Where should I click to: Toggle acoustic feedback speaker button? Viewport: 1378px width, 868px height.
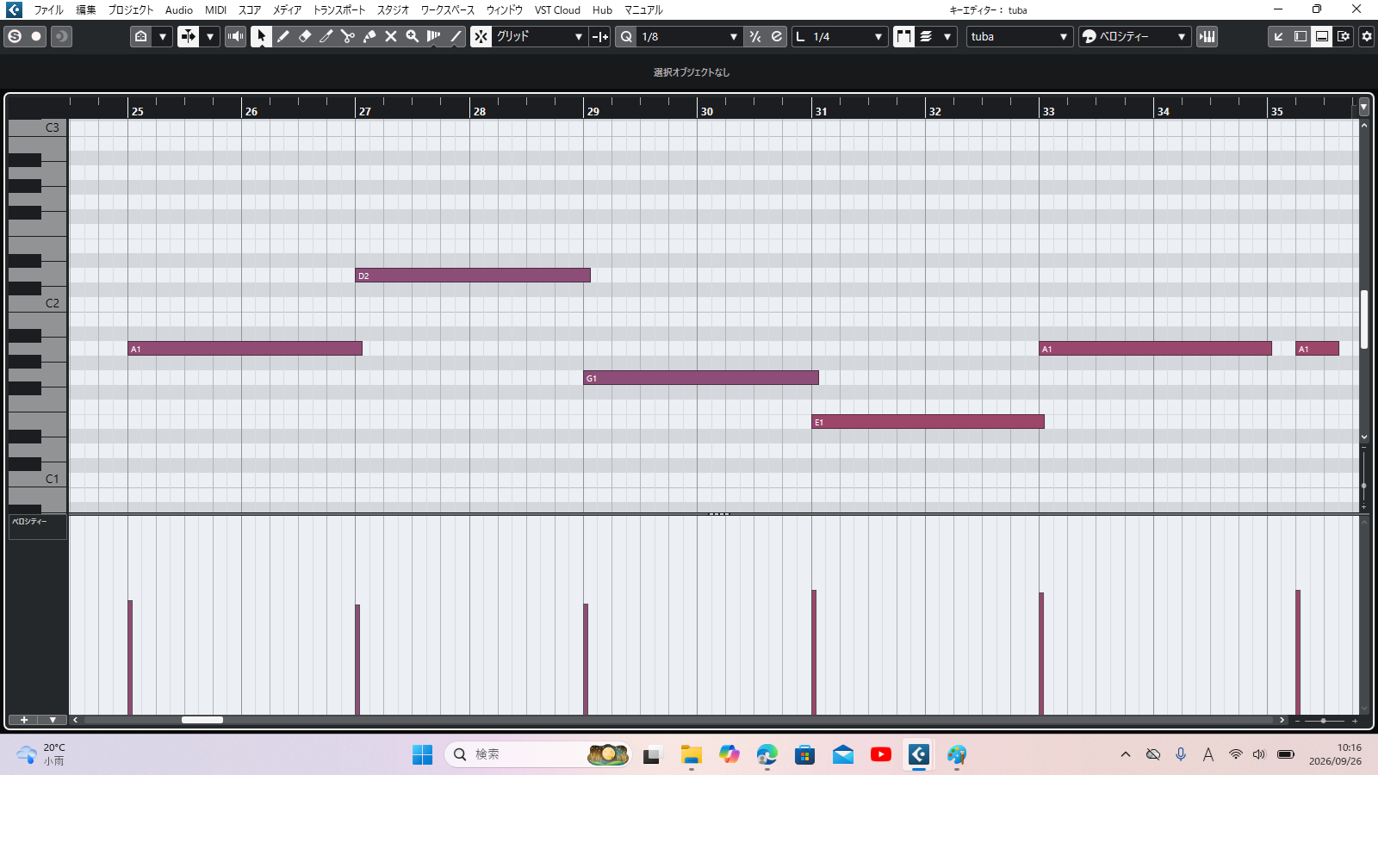(x=235, y=36)
